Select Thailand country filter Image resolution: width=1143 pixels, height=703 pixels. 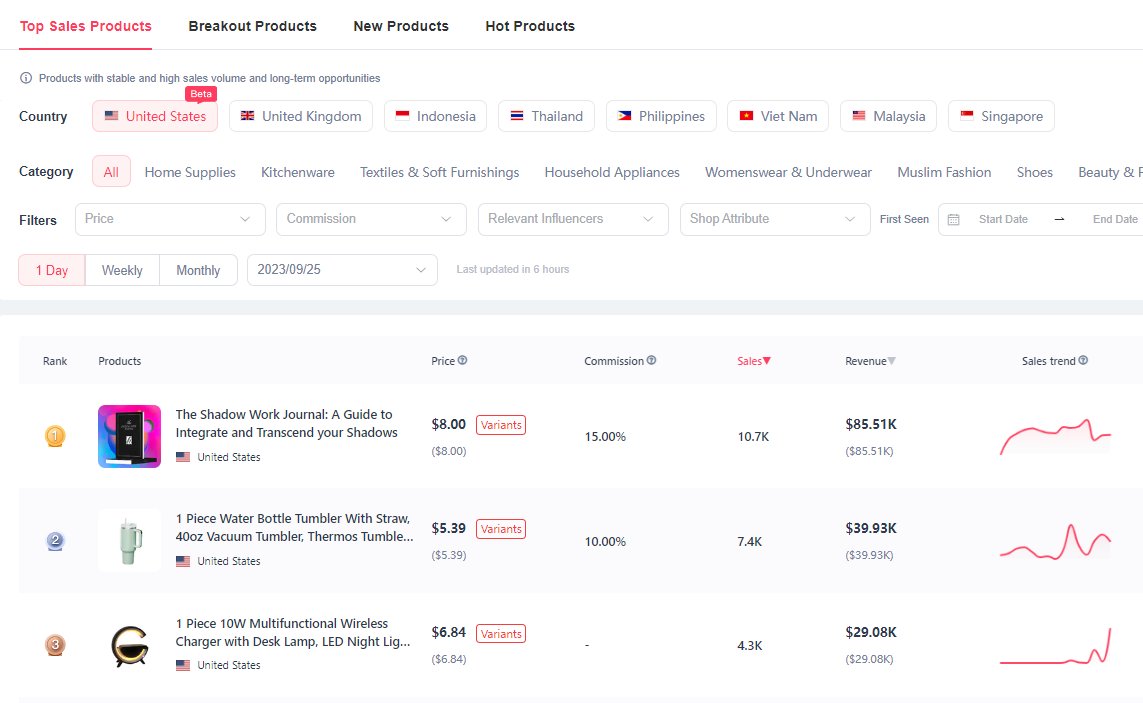point(547,116)
